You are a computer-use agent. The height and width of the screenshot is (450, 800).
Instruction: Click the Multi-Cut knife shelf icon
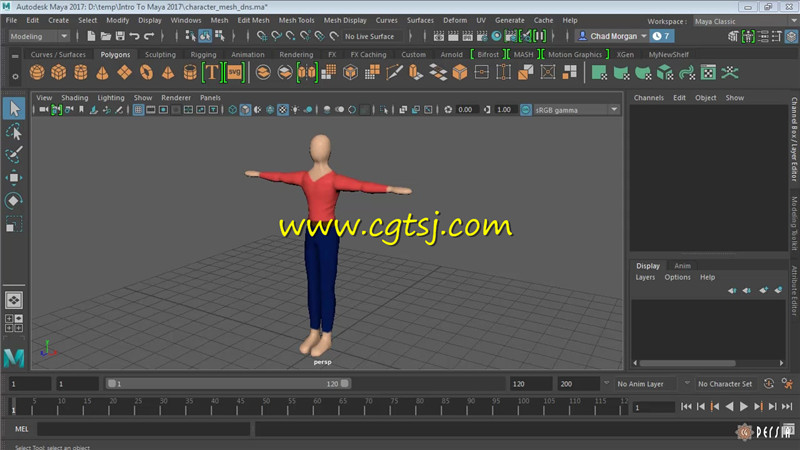394,72
